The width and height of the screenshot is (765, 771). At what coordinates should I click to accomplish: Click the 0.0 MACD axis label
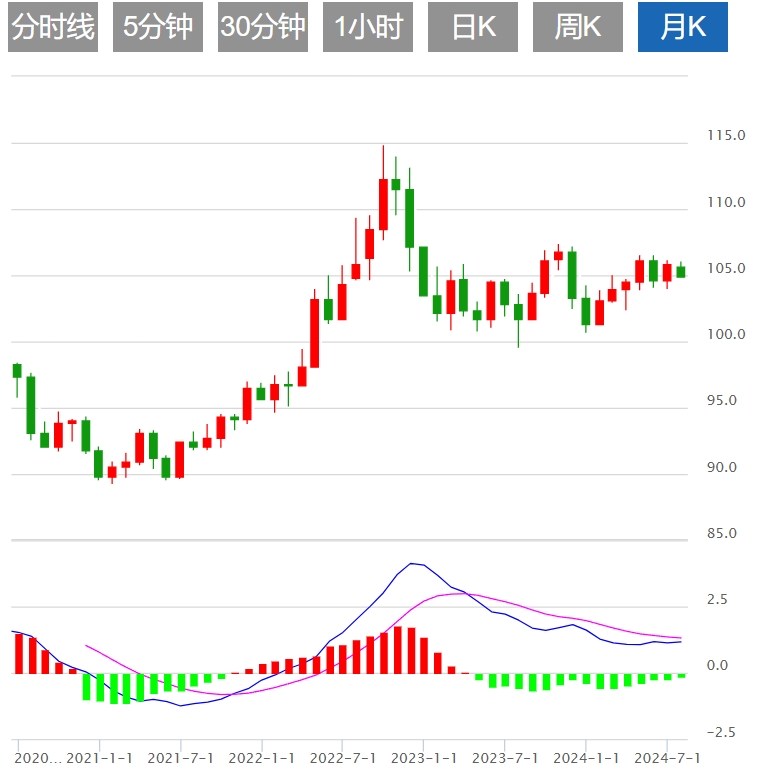717,665
